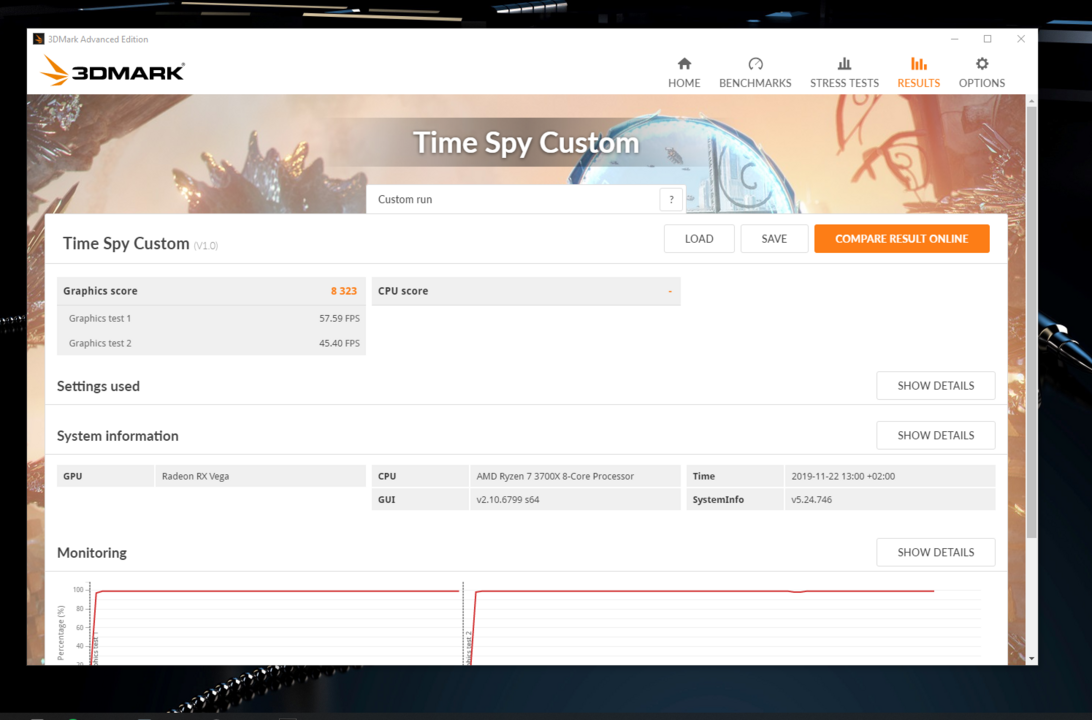Show details for Monitoring
The image size is (1092, 720).
[935, 552]
